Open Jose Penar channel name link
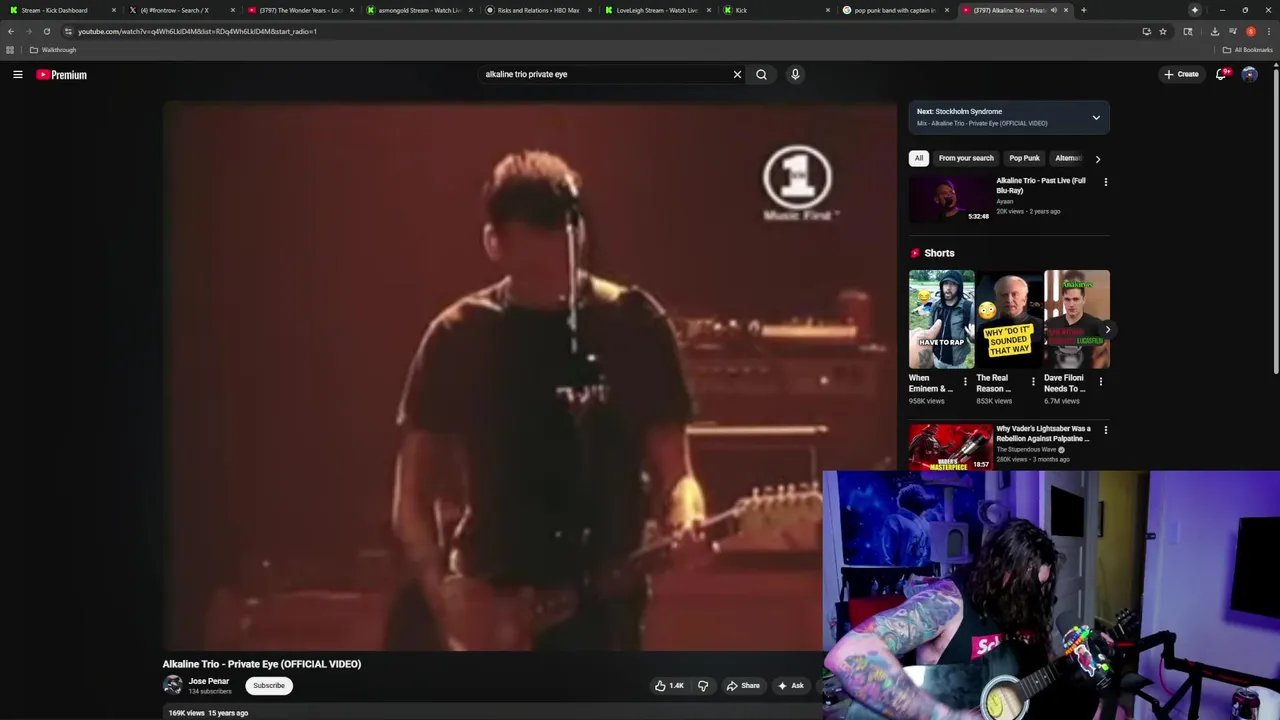 [209, 681]
